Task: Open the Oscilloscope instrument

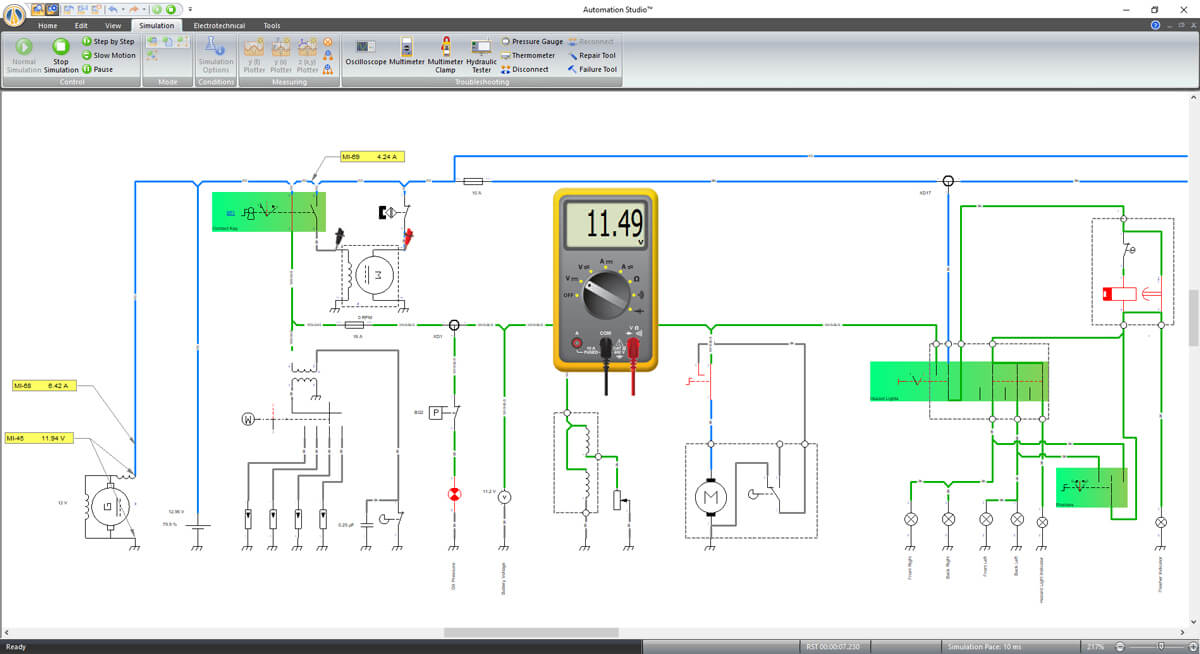Action: [366, 54]
